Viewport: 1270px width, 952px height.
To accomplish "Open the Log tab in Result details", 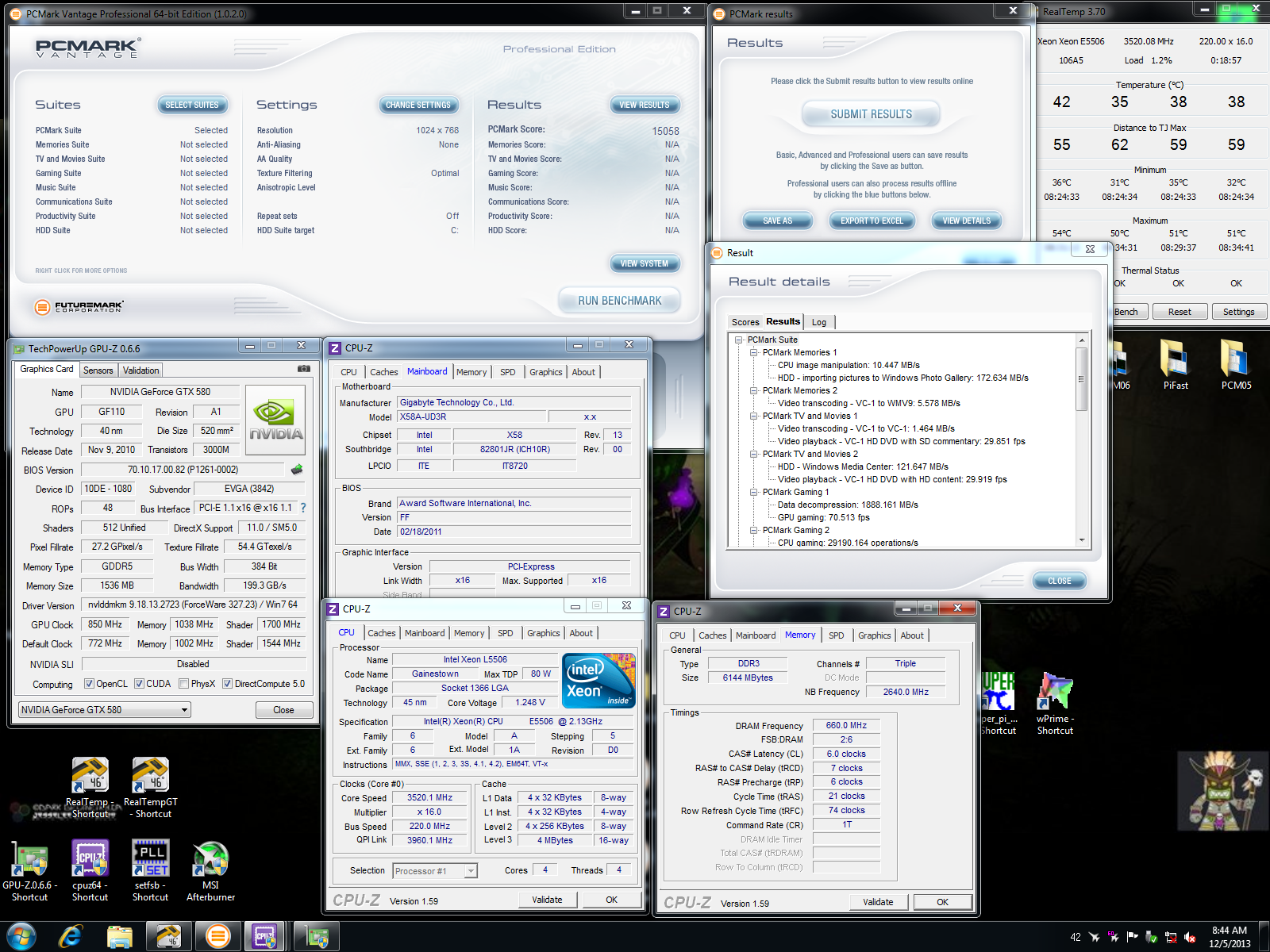I will point(819,322).
